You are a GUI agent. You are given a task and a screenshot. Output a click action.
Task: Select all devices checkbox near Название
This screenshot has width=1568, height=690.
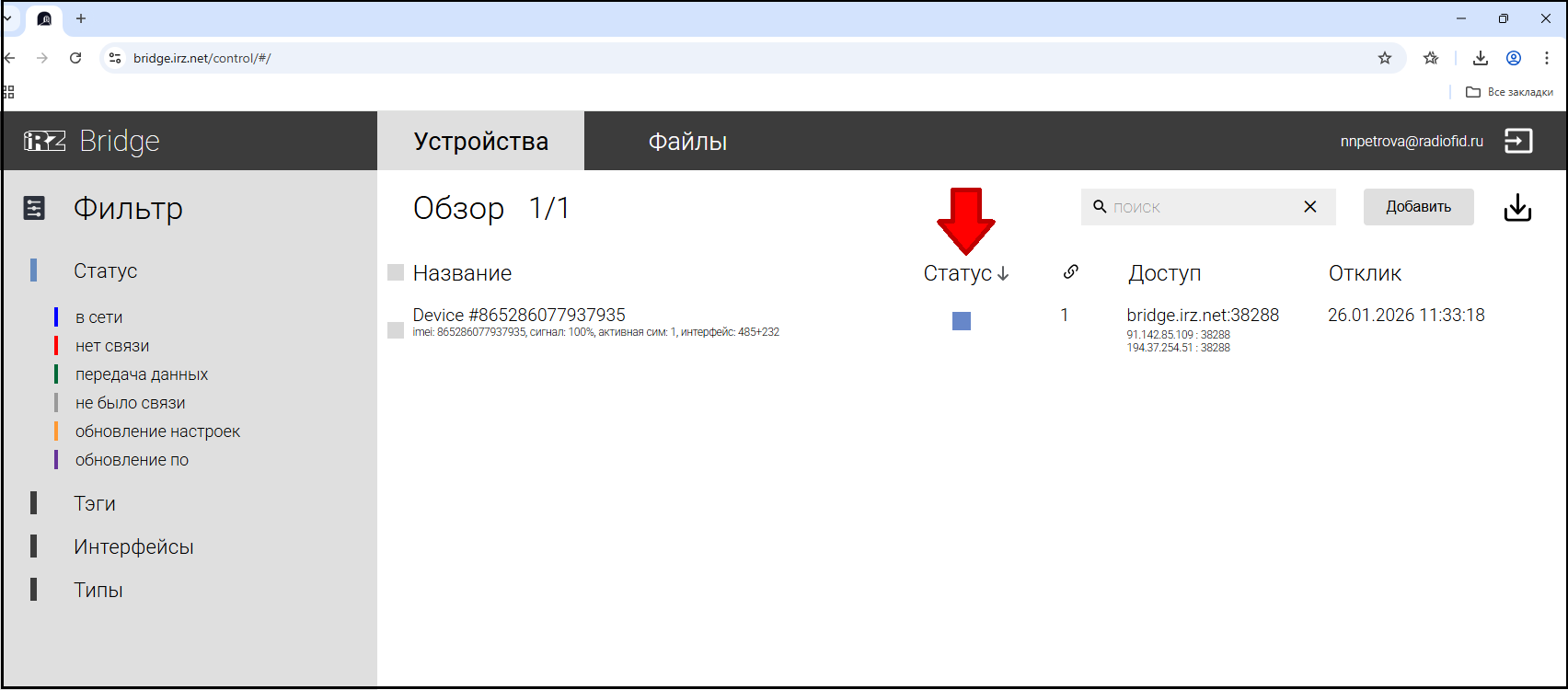pos(396,272)
